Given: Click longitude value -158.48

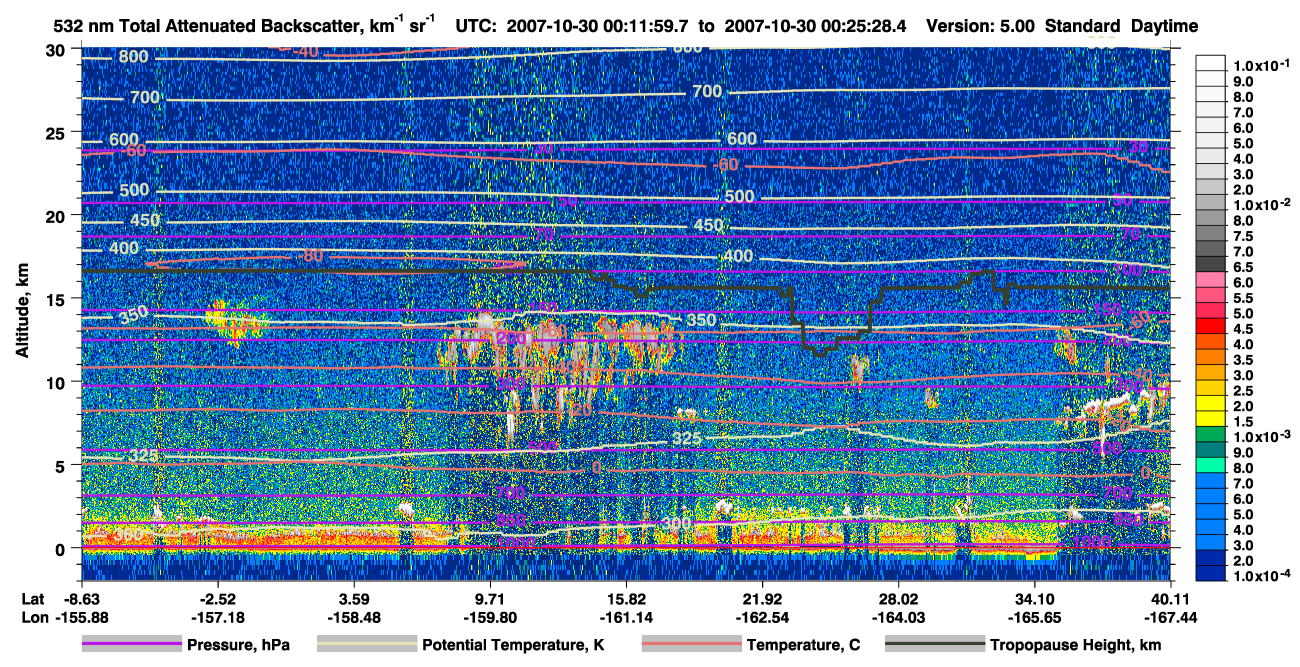Looking at the screenshot, I should pos(354,617).
